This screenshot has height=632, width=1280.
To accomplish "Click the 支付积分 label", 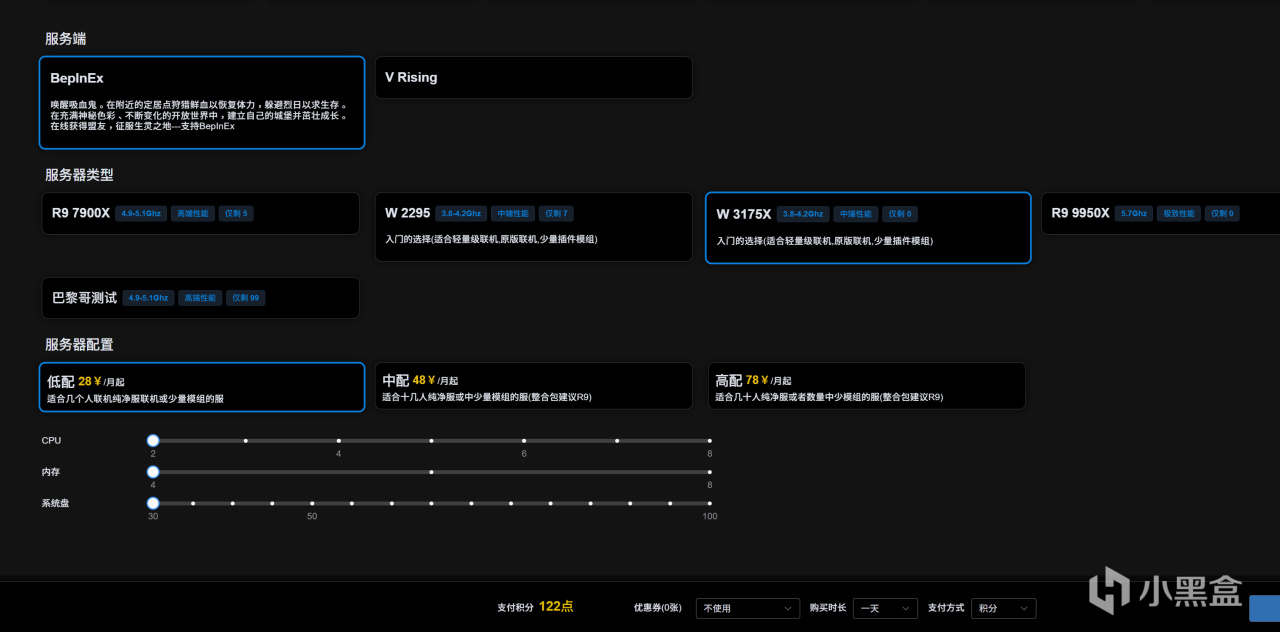I will (x=513, y=607).
